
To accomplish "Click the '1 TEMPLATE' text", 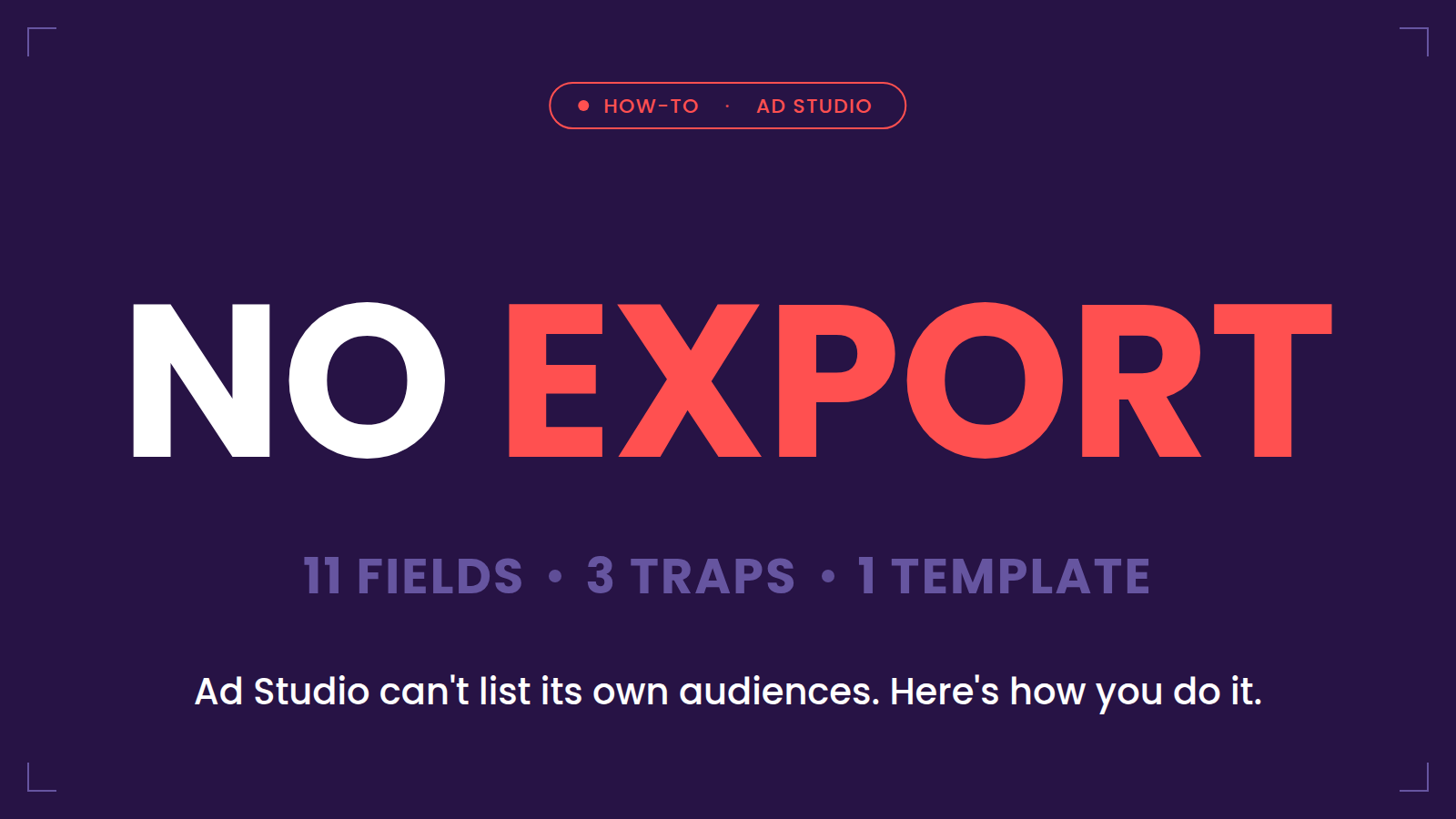I will (1004, 577).
